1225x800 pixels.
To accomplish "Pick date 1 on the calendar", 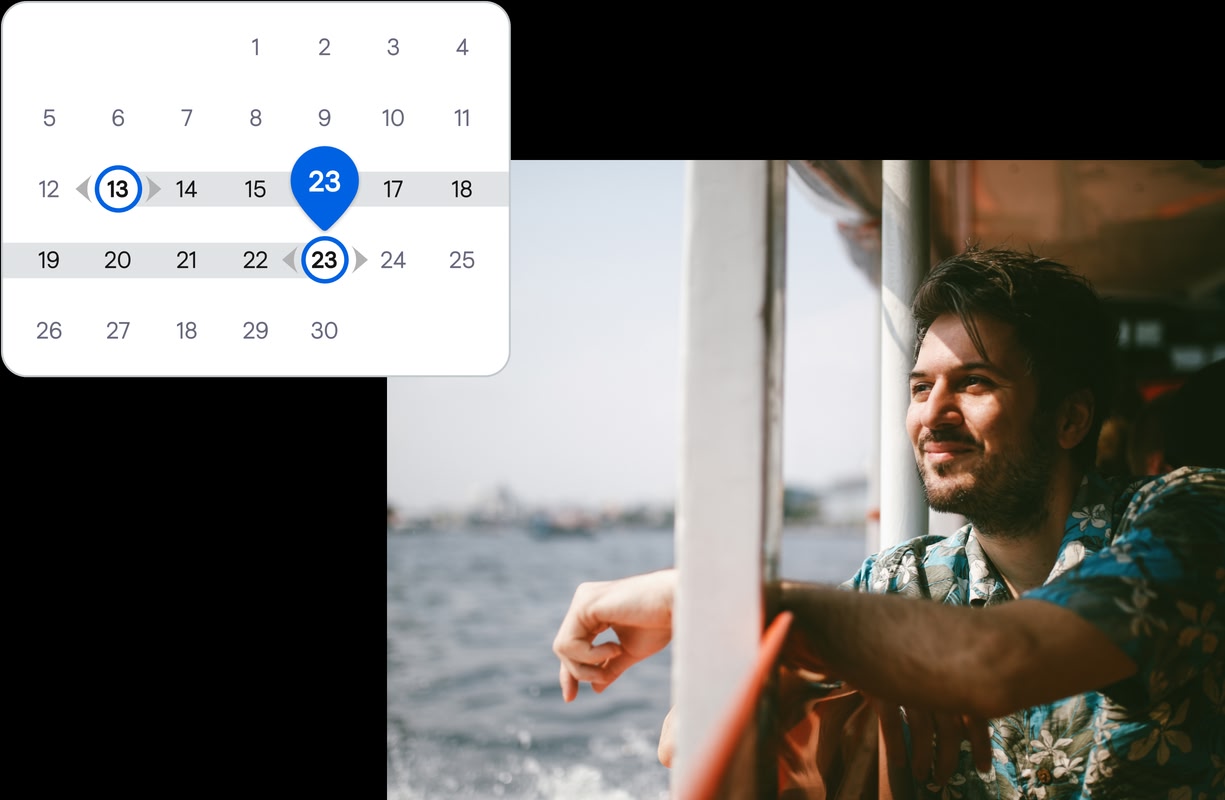I will pyautogui.click(x=255, y=47).
